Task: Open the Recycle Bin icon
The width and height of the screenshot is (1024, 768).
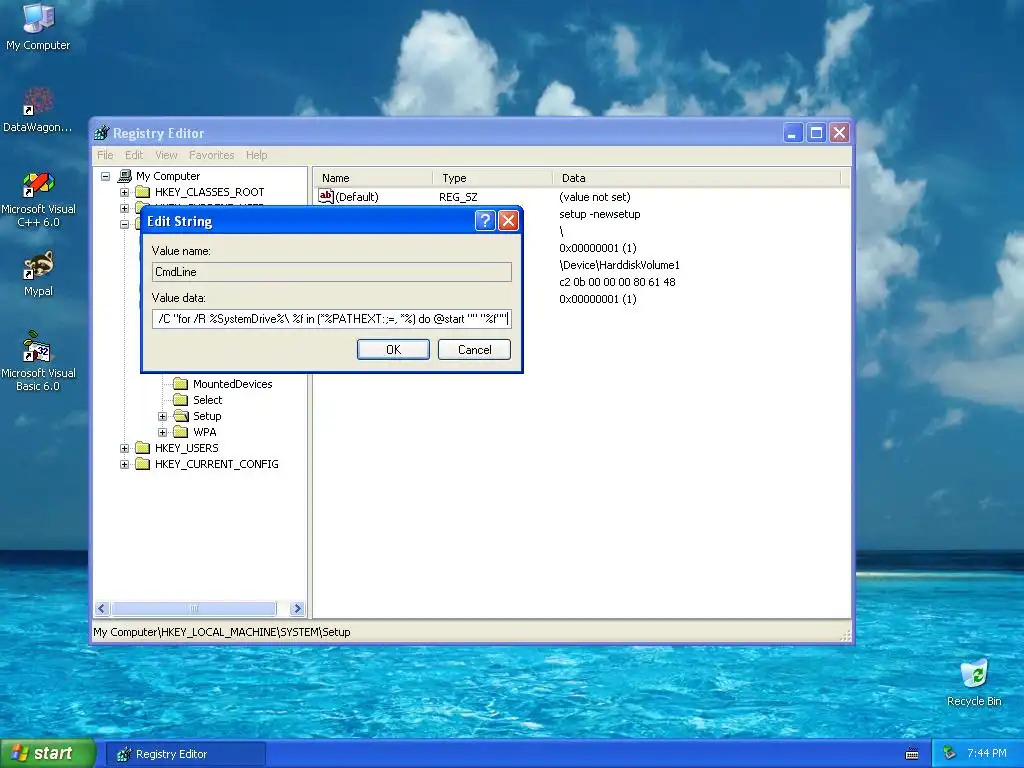Action: [x=974, y=682]
